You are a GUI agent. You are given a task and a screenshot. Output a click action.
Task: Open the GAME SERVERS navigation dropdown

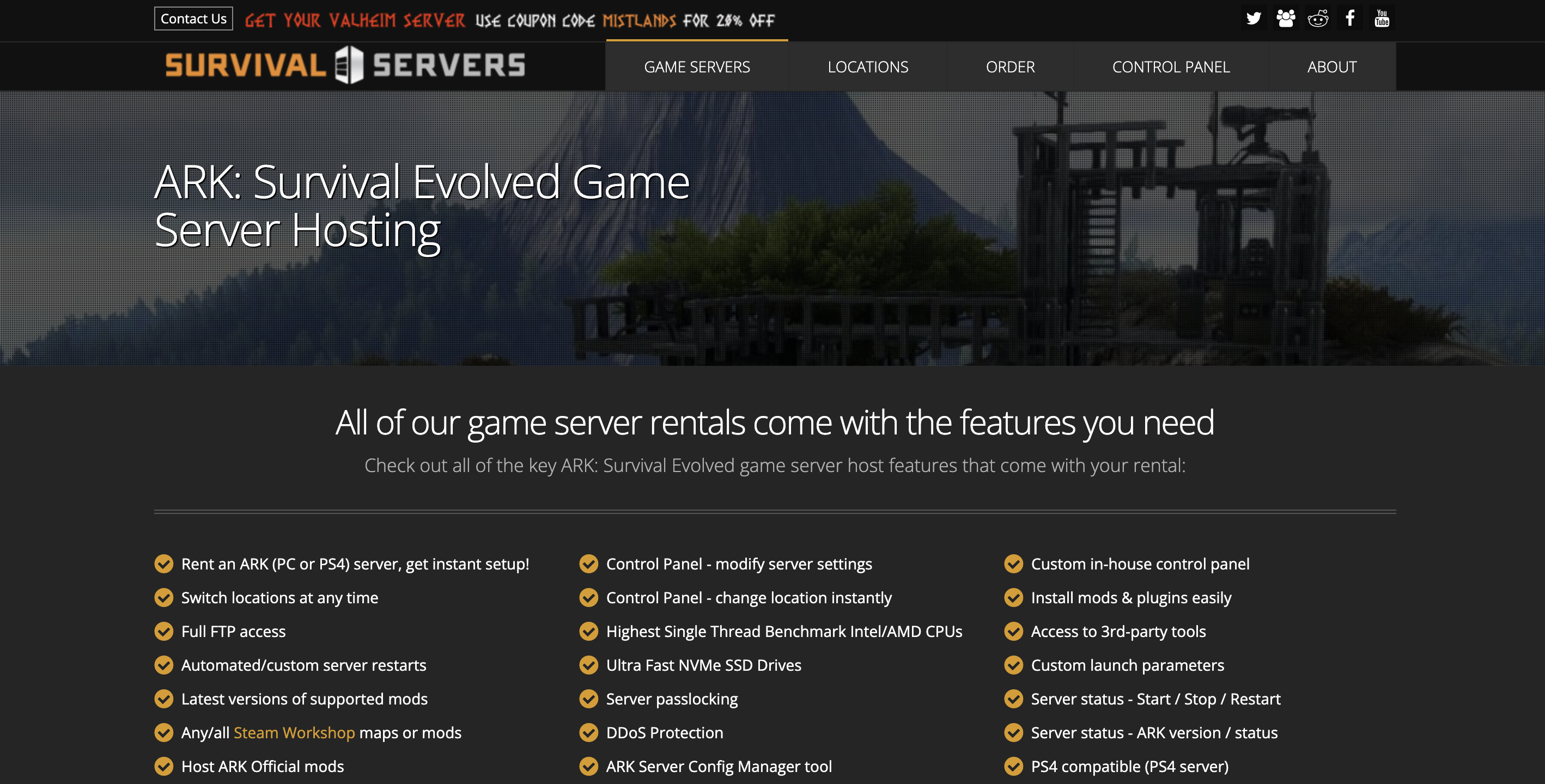coord(696,66)
